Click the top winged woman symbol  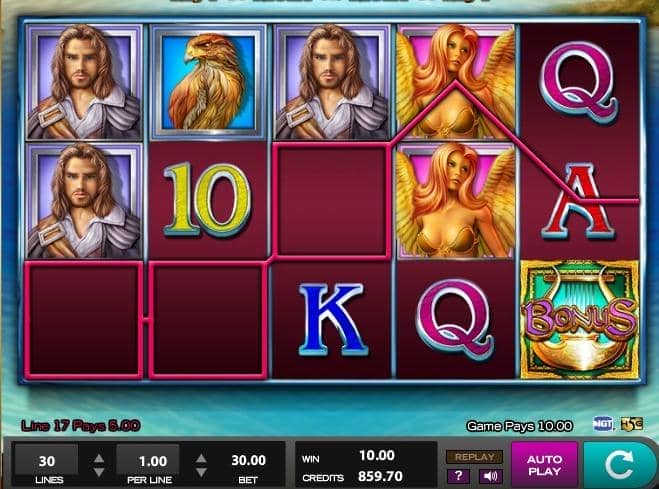pyautogui.click(x=456, y=82)
